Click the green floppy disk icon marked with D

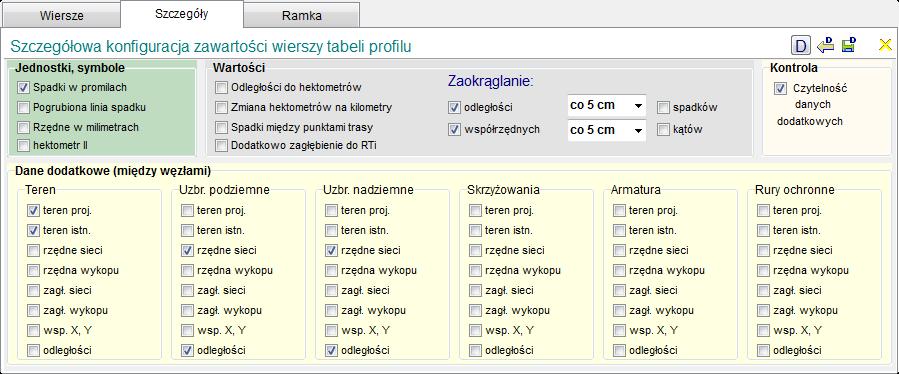(x=849, y=45)
